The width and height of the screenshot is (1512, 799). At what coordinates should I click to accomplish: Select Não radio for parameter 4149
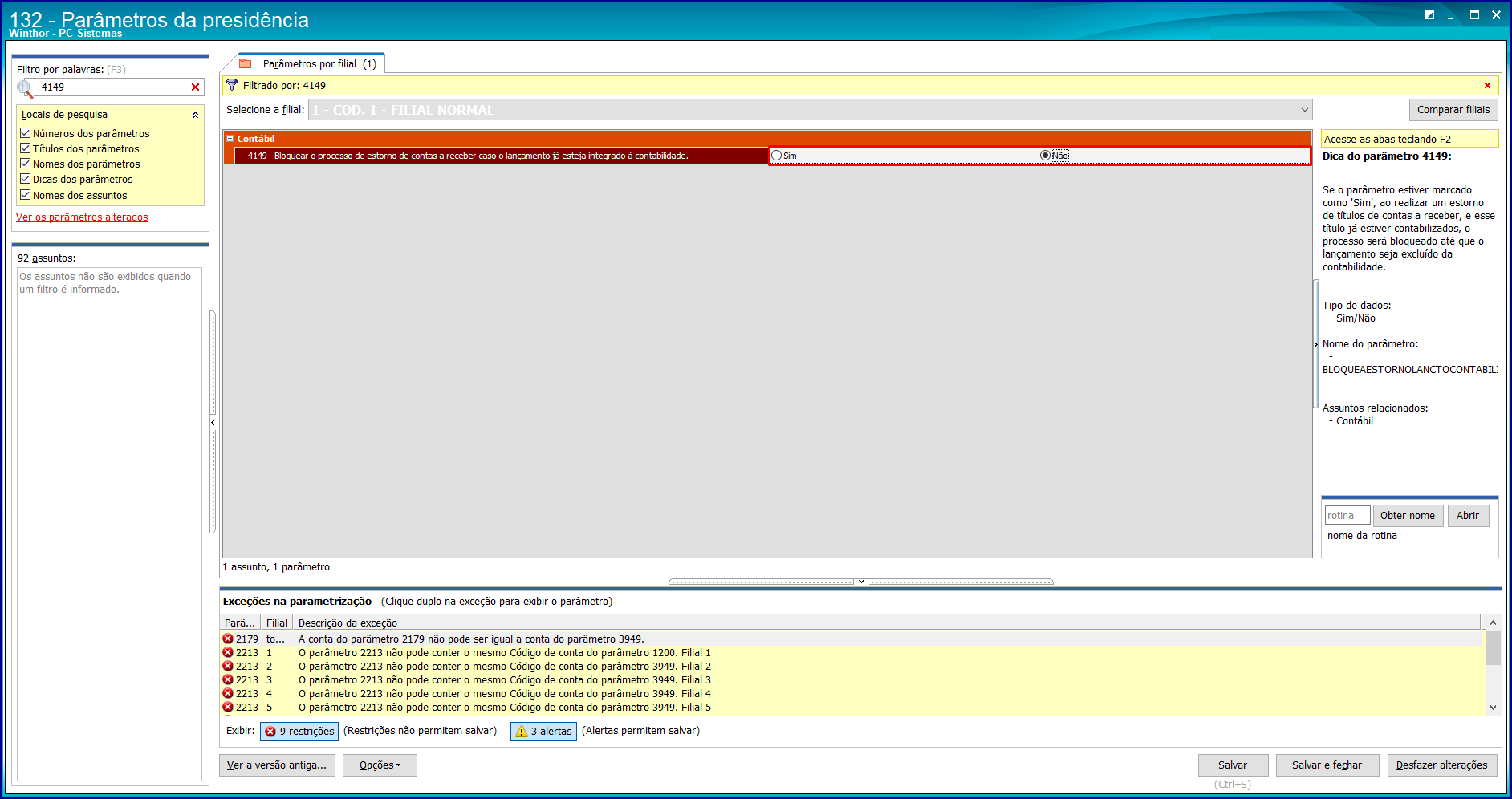[x=1045, y=156]
